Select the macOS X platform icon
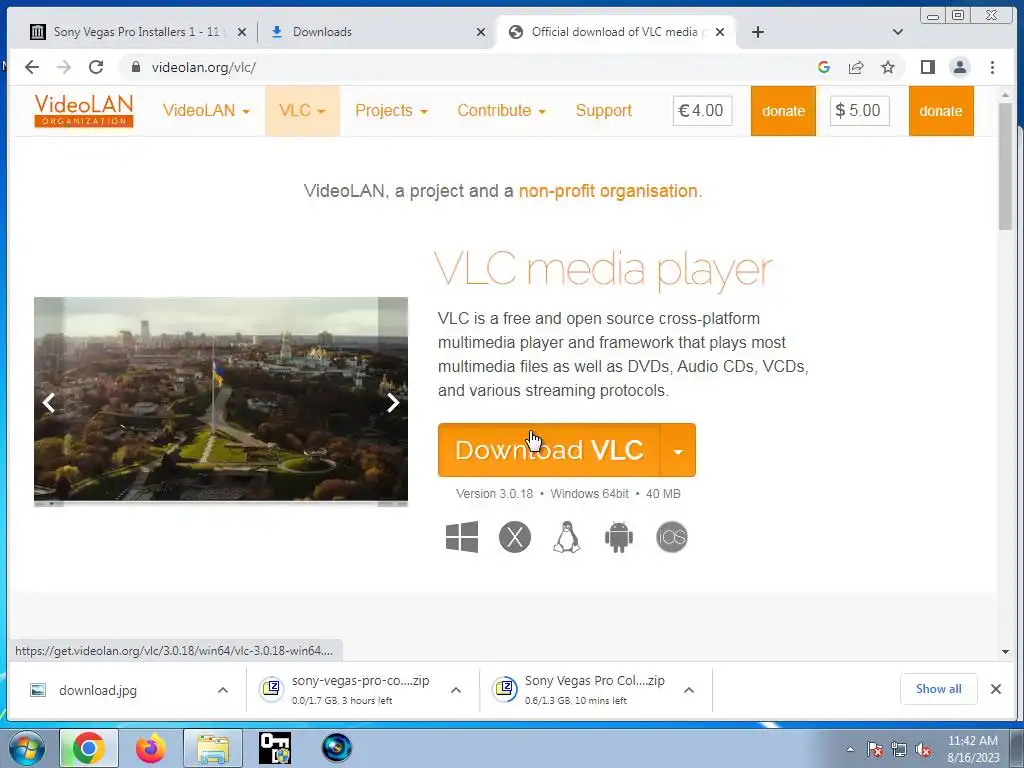 pos(515,537)
